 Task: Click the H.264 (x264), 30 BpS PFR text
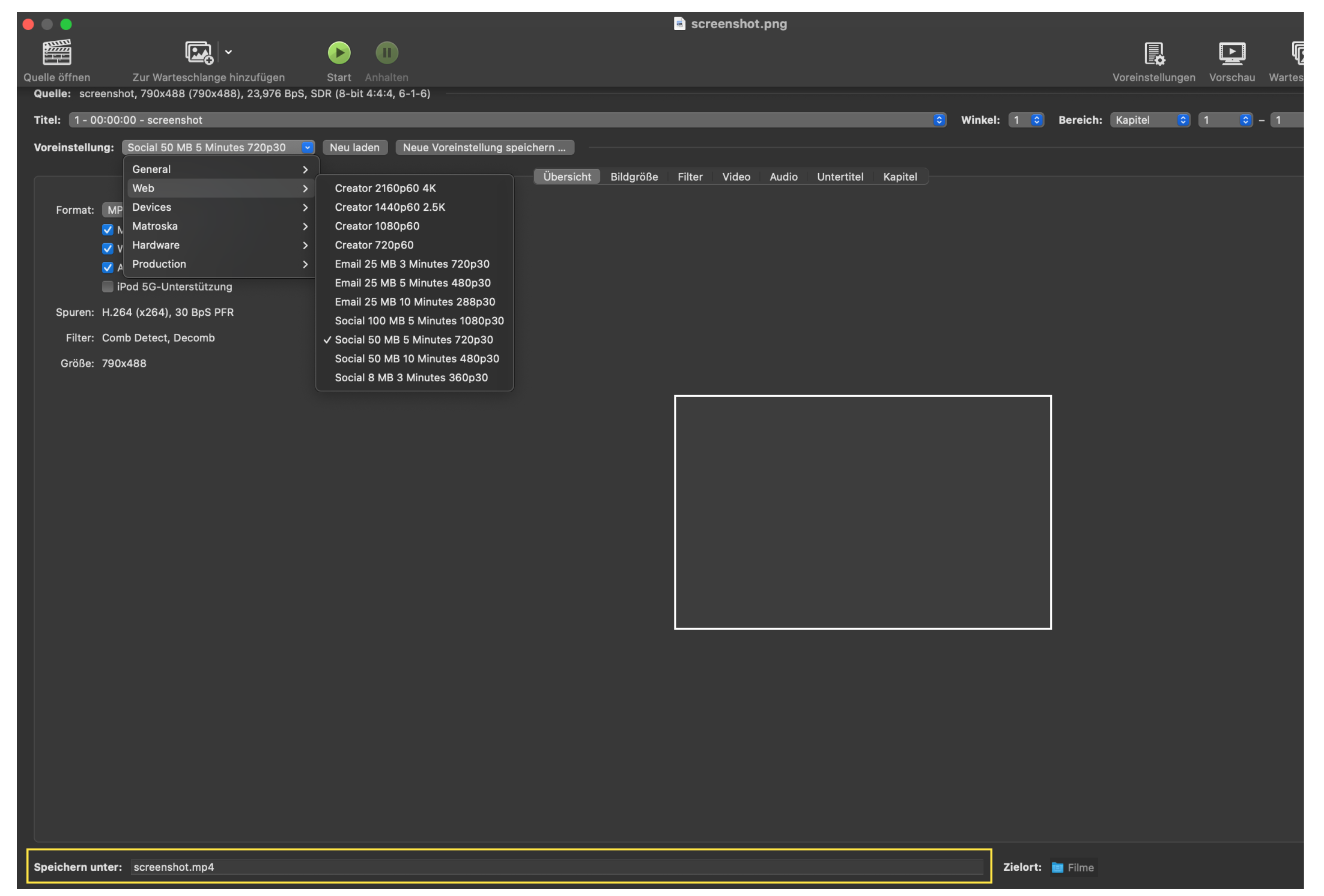tap(168, 312)
